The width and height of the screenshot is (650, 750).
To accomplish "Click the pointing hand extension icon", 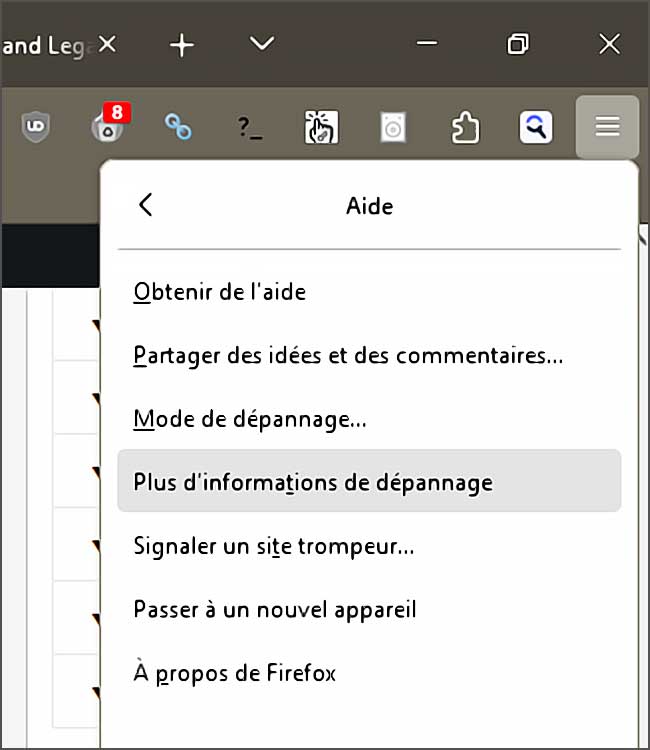I will pyautogui.click(x=321, y=127).
